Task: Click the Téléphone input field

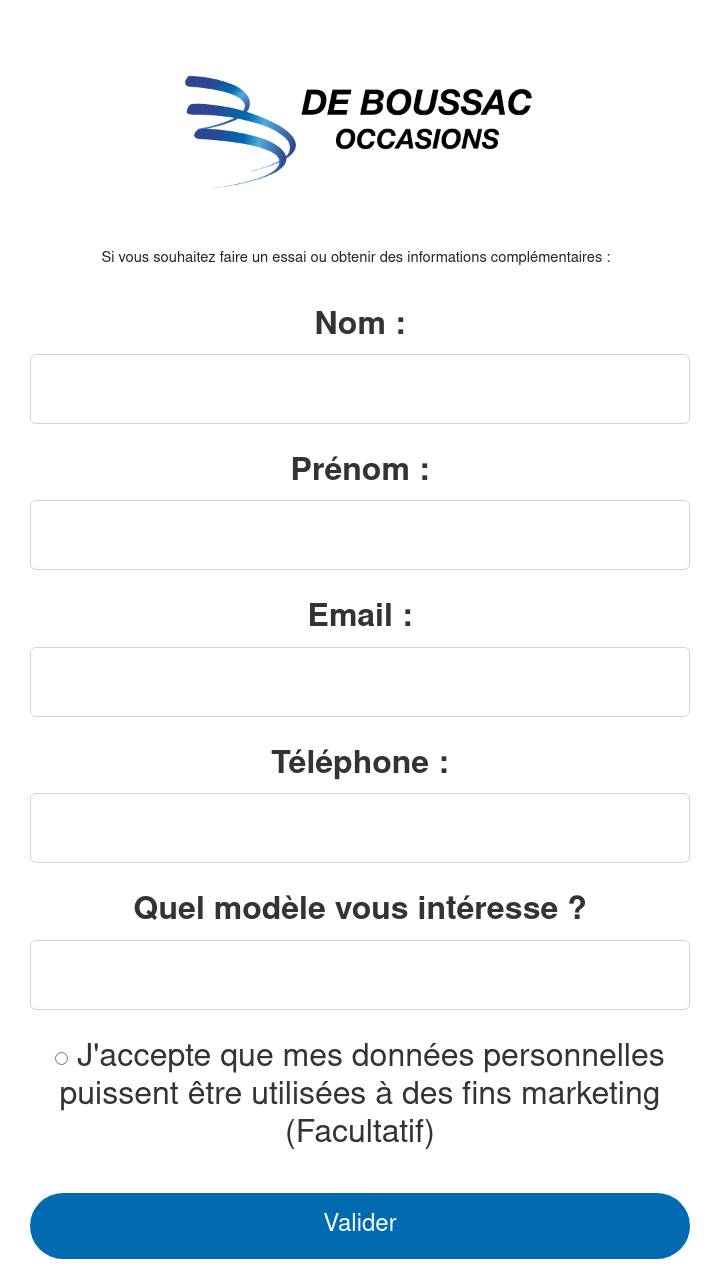Action: click(x=360, y=828)
